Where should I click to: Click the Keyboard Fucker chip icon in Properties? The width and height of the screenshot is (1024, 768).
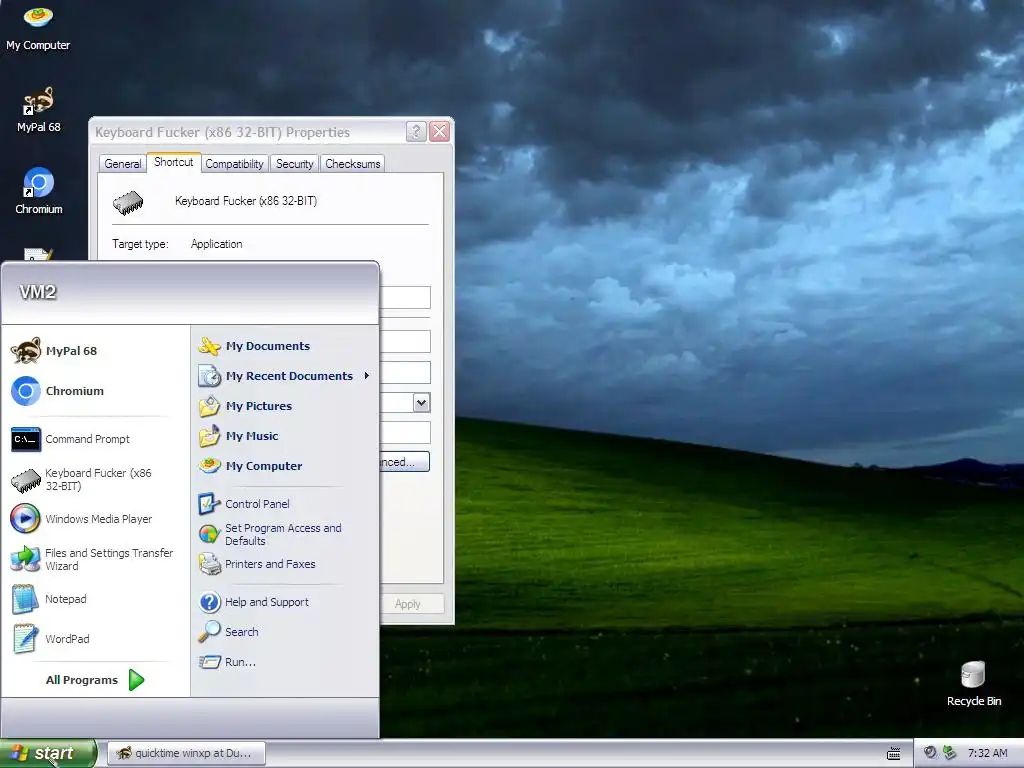[128, 202]
